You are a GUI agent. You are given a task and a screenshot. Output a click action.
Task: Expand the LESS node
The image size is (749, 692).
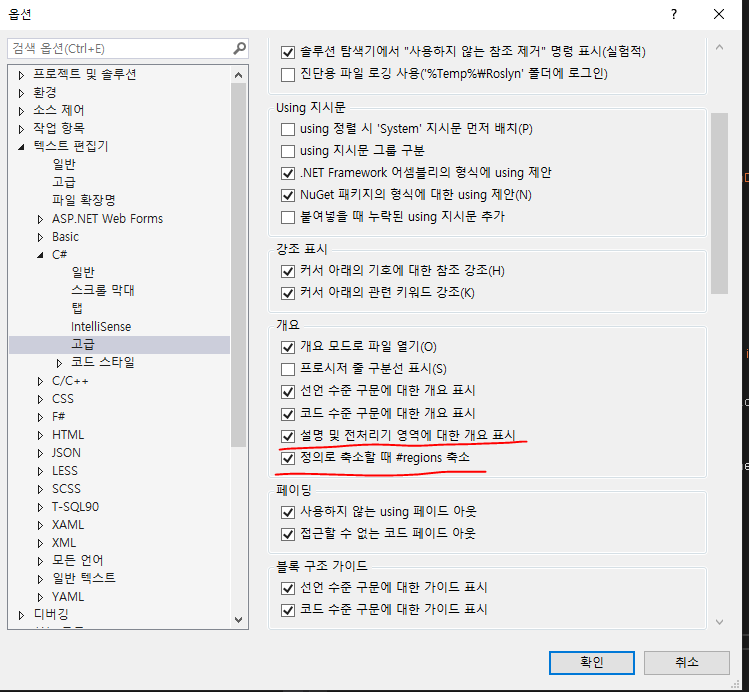tap(40, 471)
